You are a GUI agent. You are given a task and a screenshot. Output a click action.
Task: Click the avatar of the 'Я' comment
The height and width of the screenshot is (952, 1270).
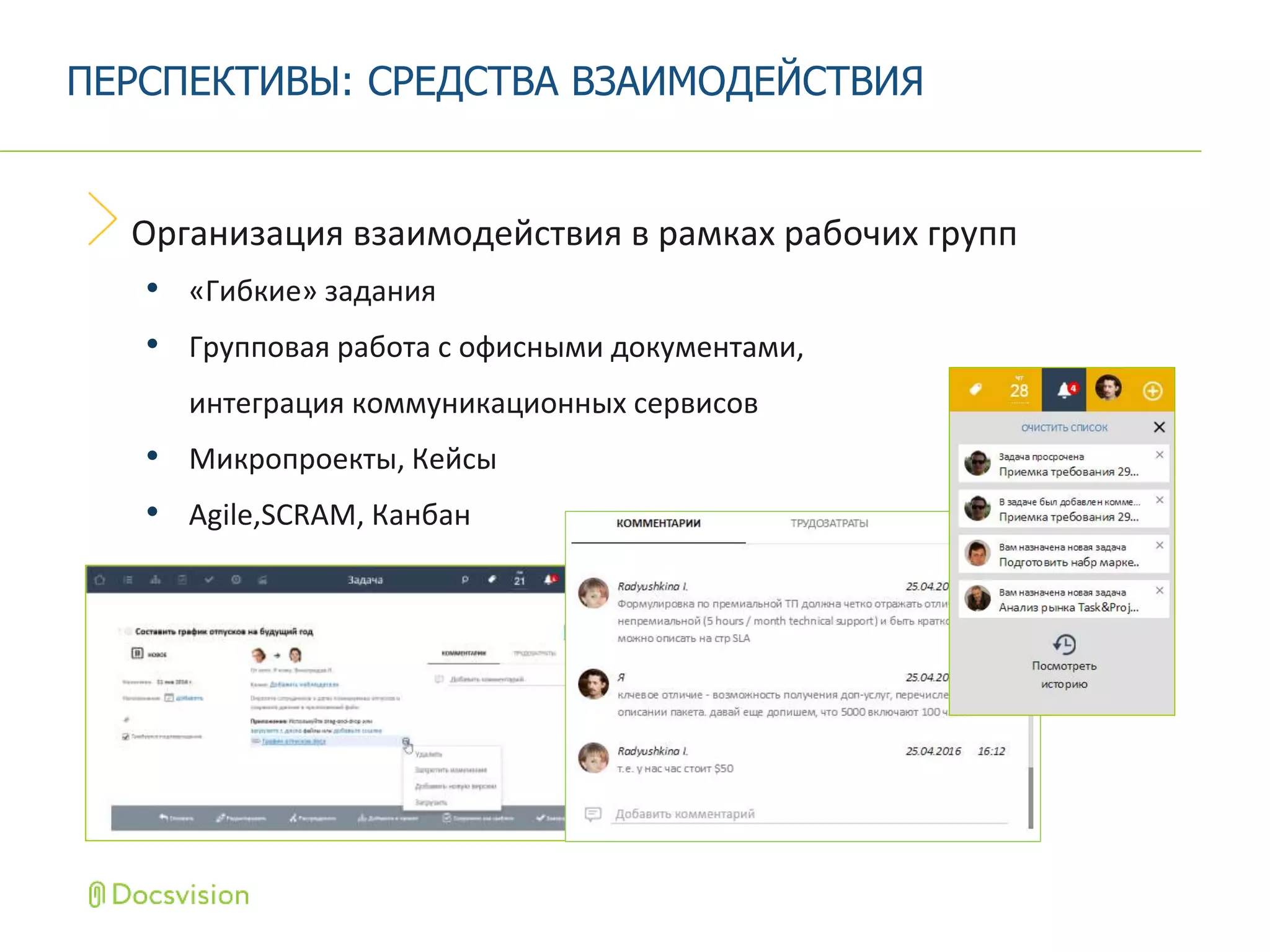pyautogui.click(x=593, y=684)
